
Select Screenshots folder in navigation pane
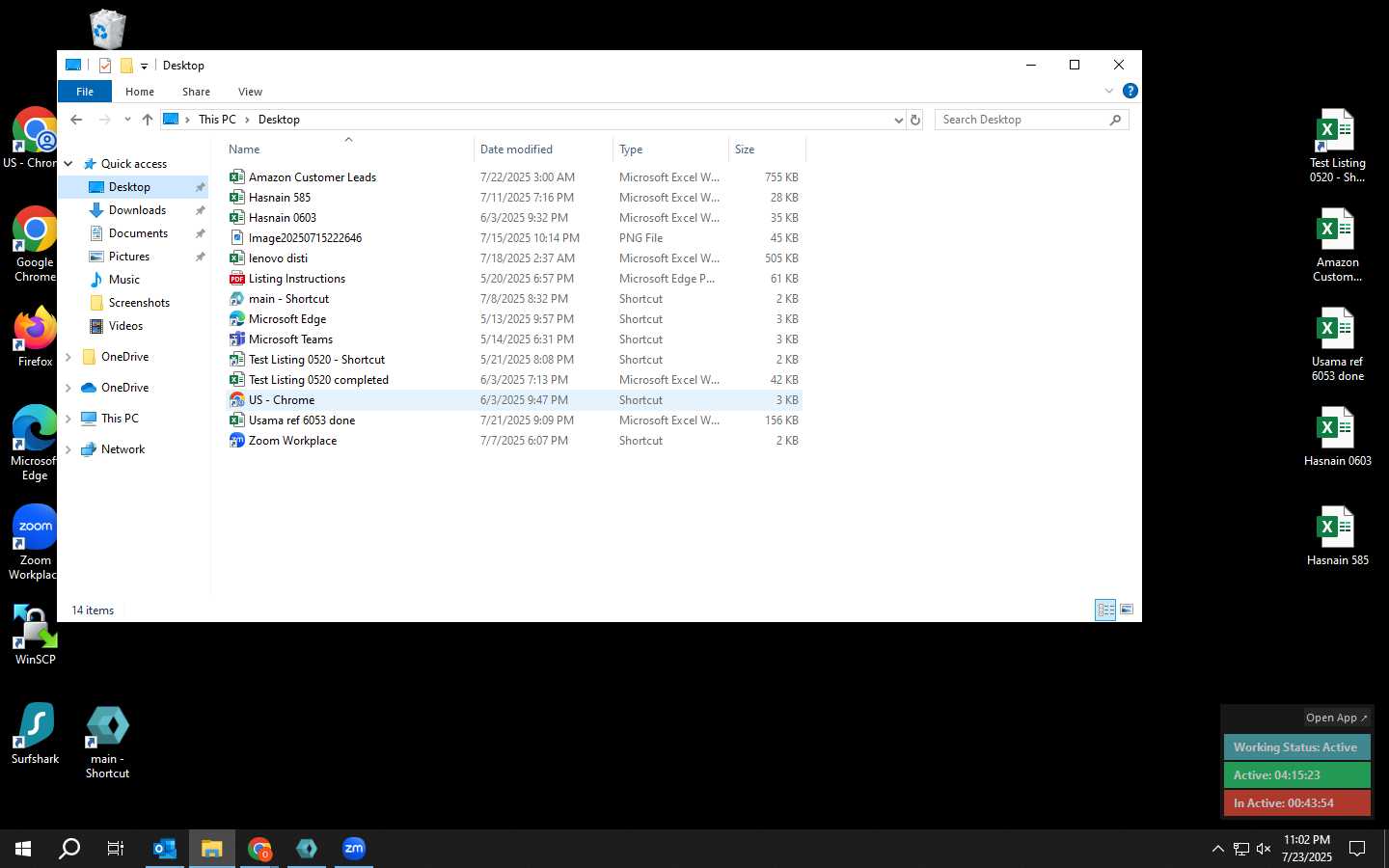coord(139,303)
